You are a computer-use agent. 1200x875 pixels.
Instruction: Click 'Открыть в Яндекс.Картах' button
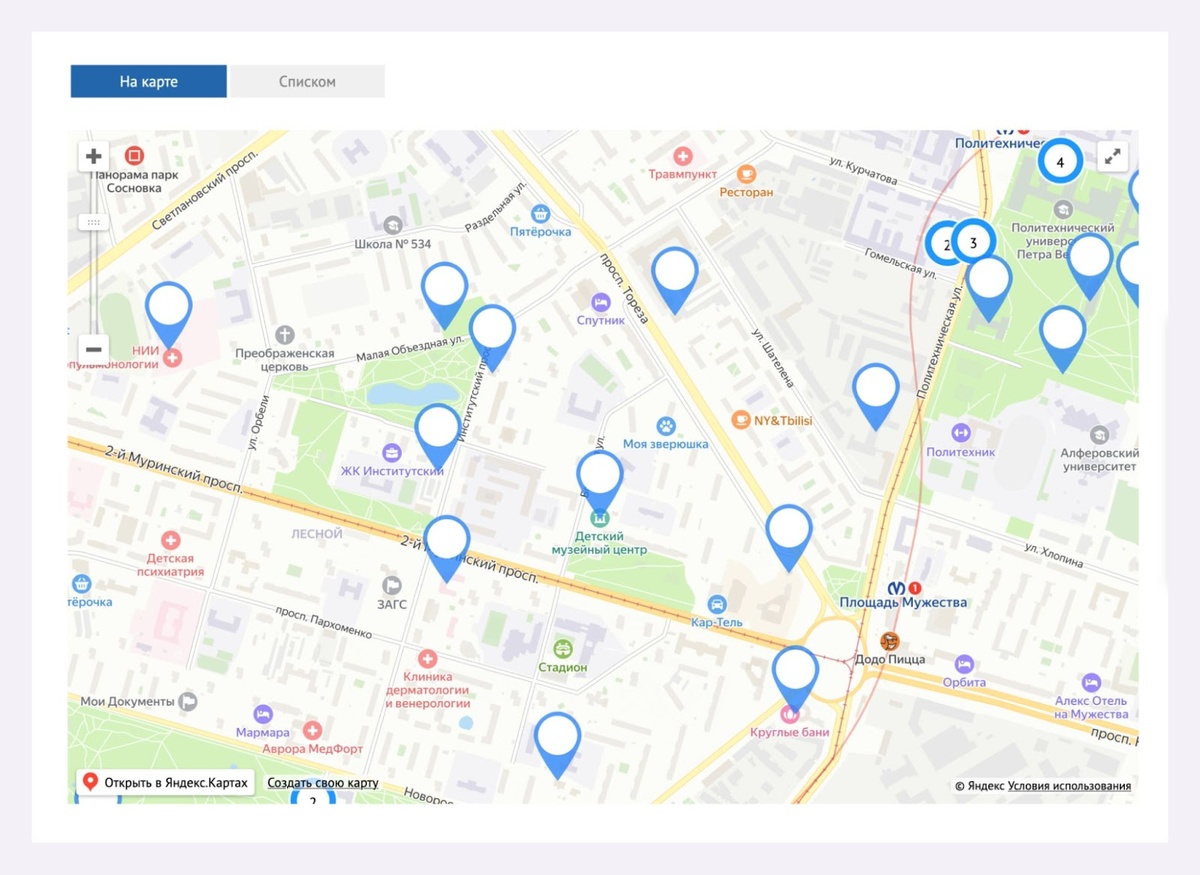(x=167, y=782)
